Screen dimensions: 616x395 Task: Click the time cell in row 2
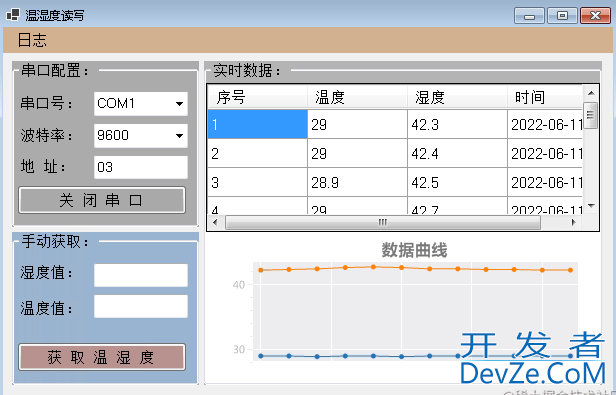(545, 153)
